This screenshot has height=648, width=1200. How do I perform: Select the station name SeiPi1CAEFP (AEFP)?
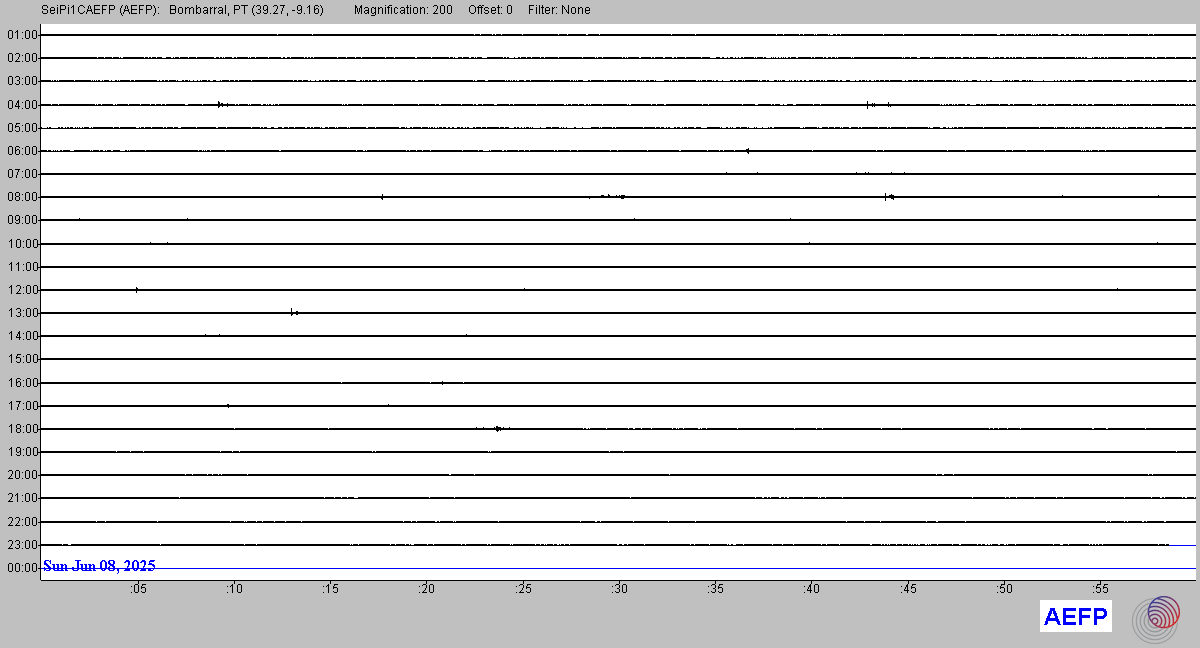(x=101, y=10)
